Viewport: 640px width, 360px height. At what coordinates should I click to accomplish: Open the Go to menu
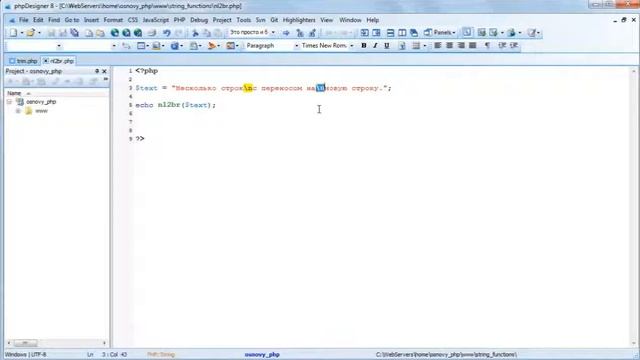coord(72,20)
